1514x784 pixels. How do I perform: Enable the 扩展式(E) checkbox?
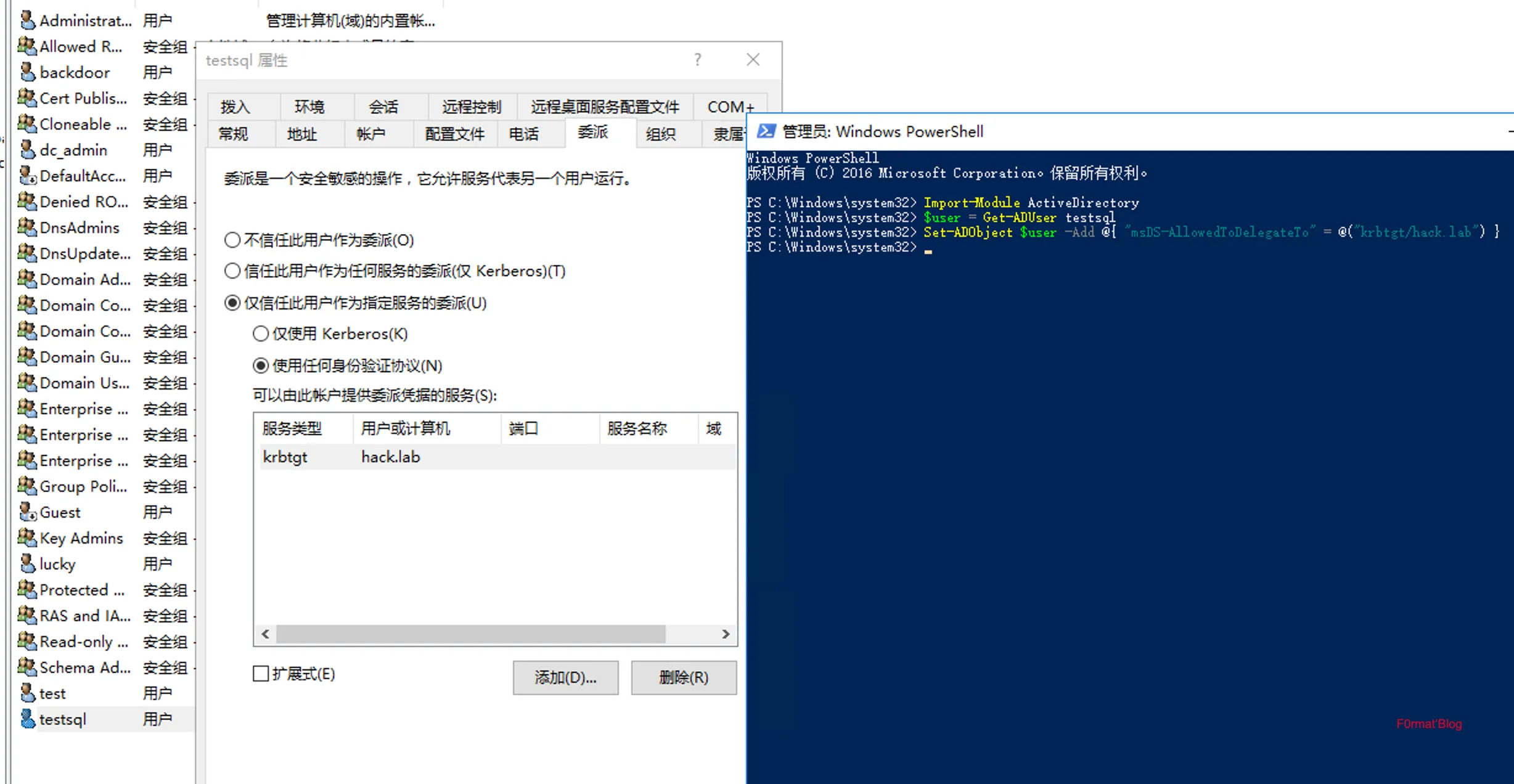tap(261, 674)
